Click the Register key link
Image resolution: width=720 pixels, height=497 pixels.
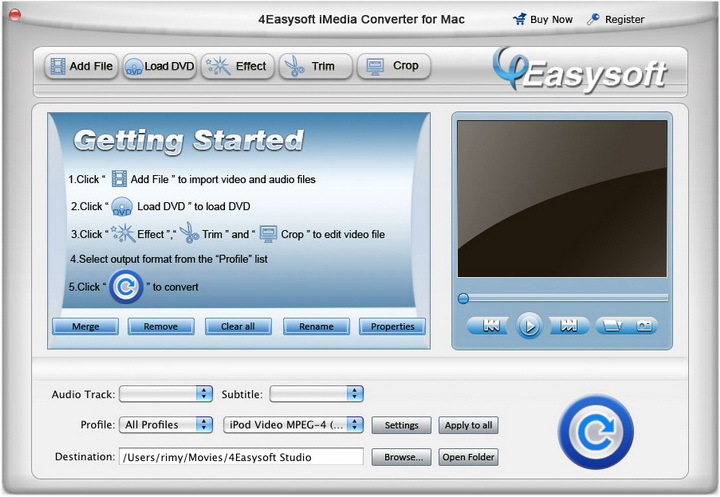[x=616, y=19]
